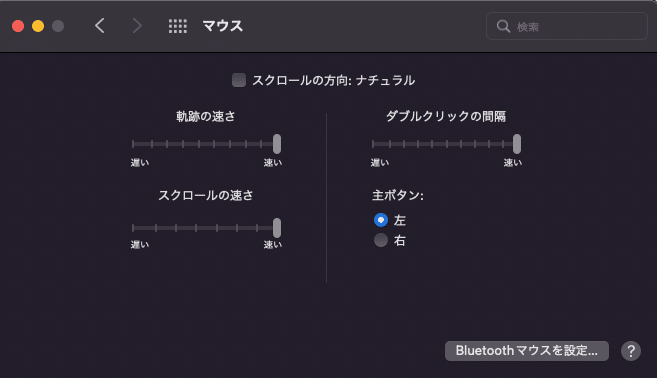This screenshot has height=378, width=657.
Task: Click the middle of the ダブルクリックの間隔 track
Action: tap(444, 144)
